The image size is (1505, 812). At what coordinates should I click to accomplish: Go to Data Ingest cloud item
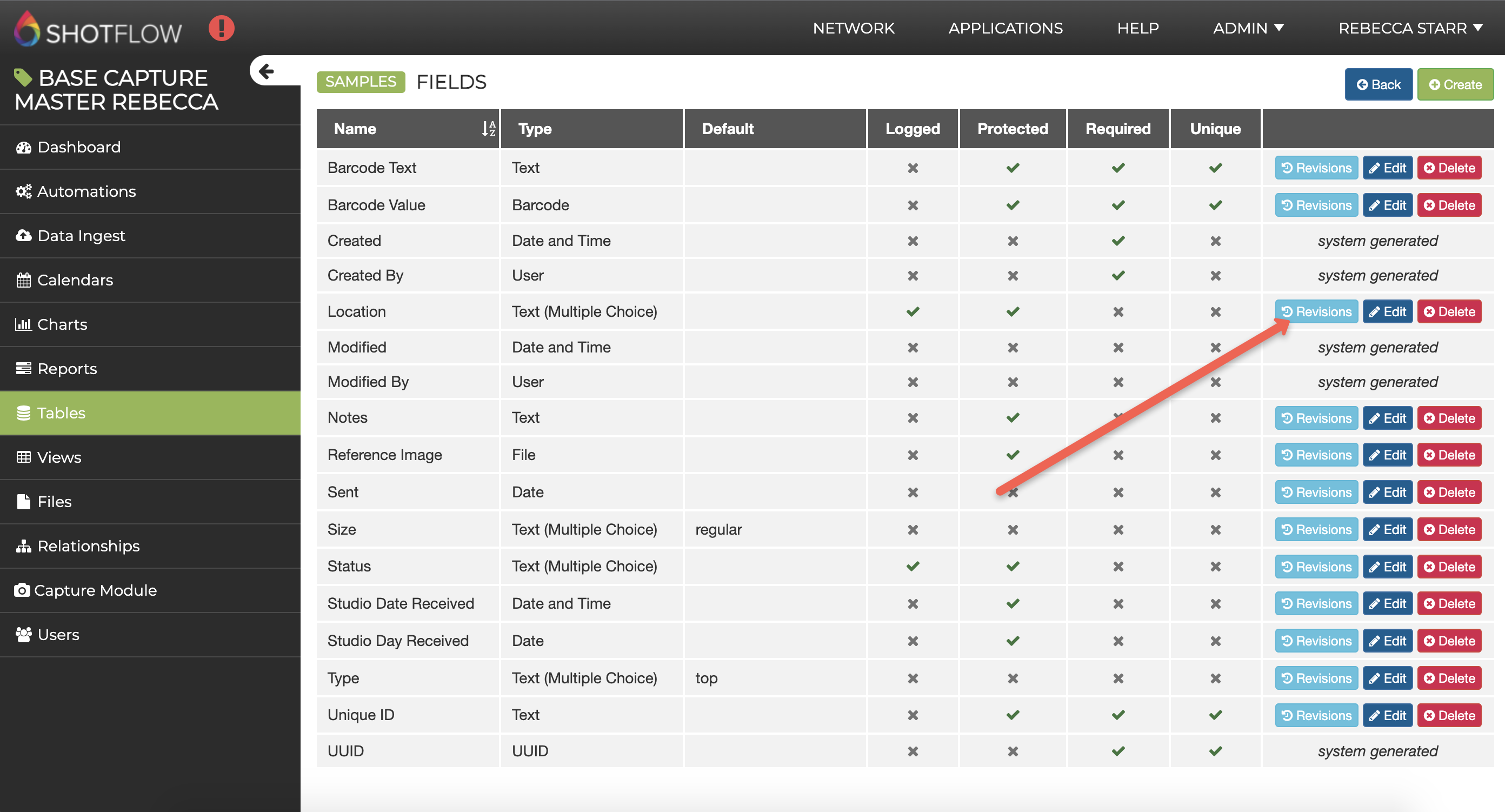81,236
